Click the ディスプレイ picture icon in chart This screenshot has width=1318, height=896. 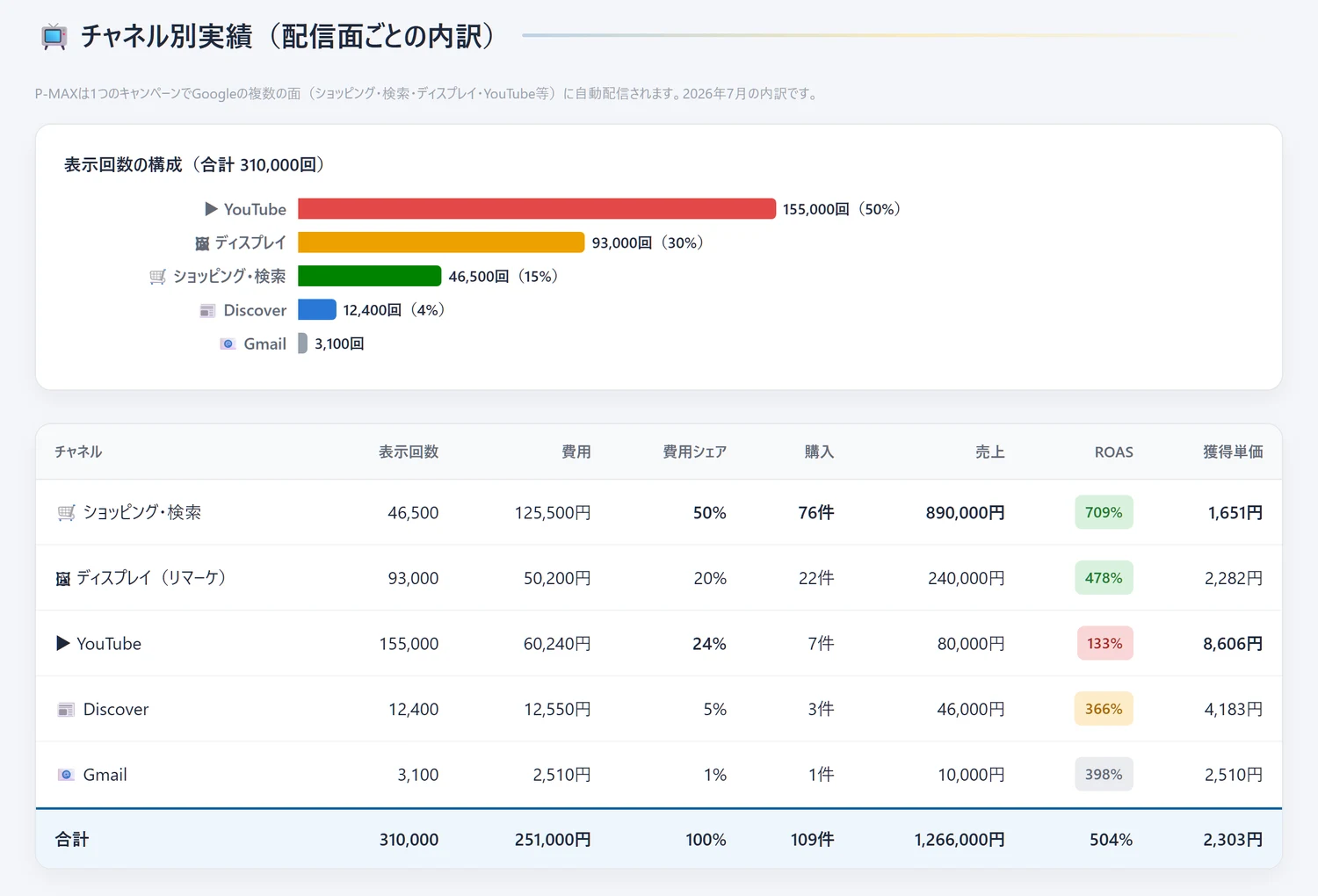pos(202,243)
